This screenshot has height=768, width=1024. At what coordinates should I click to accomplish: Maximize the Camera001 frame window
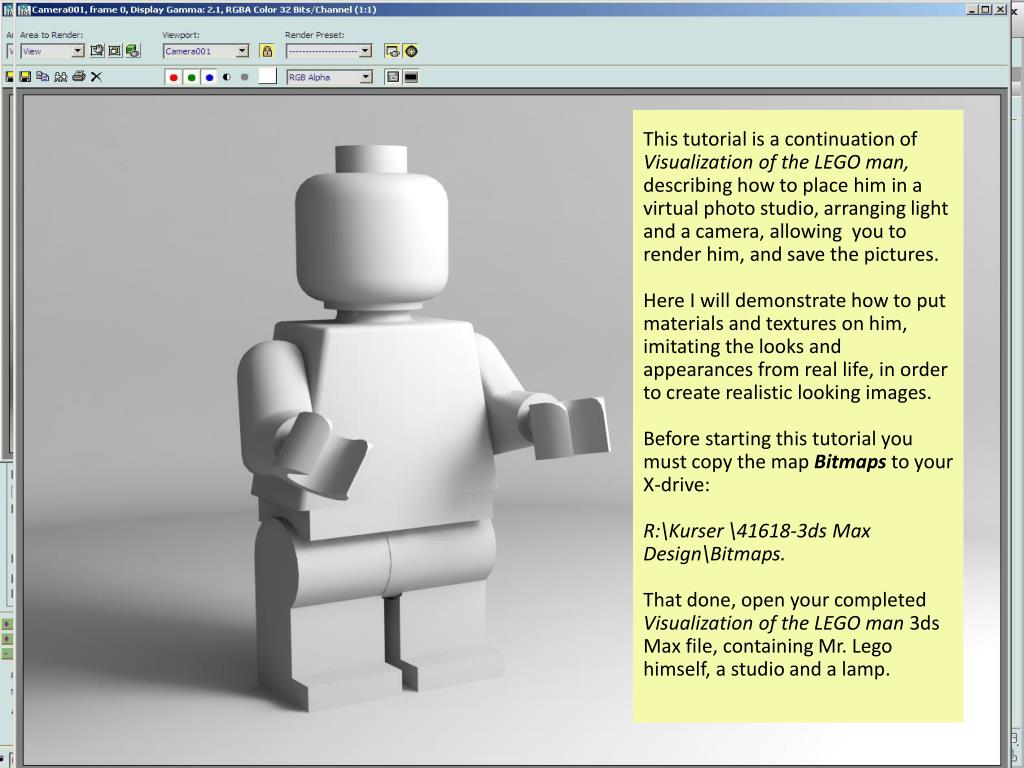986,10
